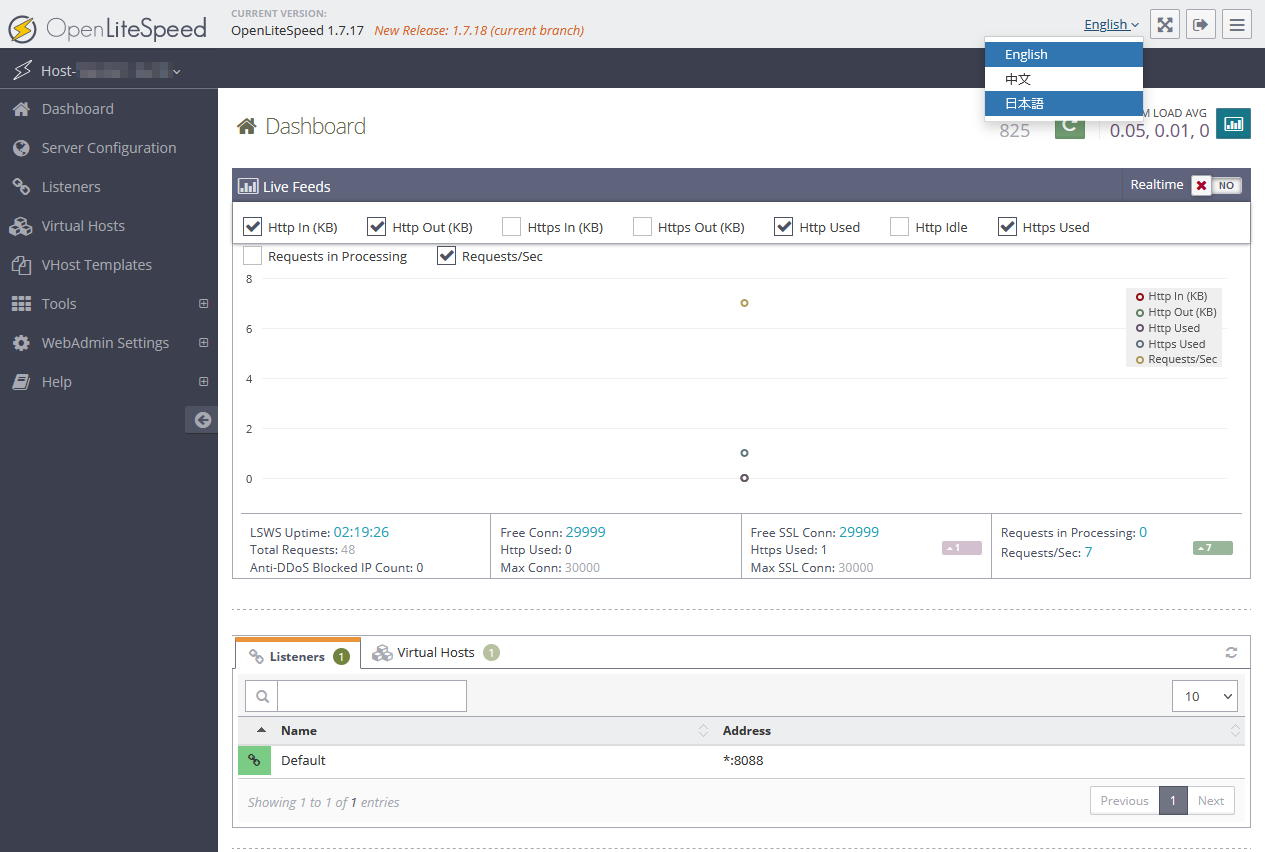Uncheck the Requests/Sec checkbox

447,256
